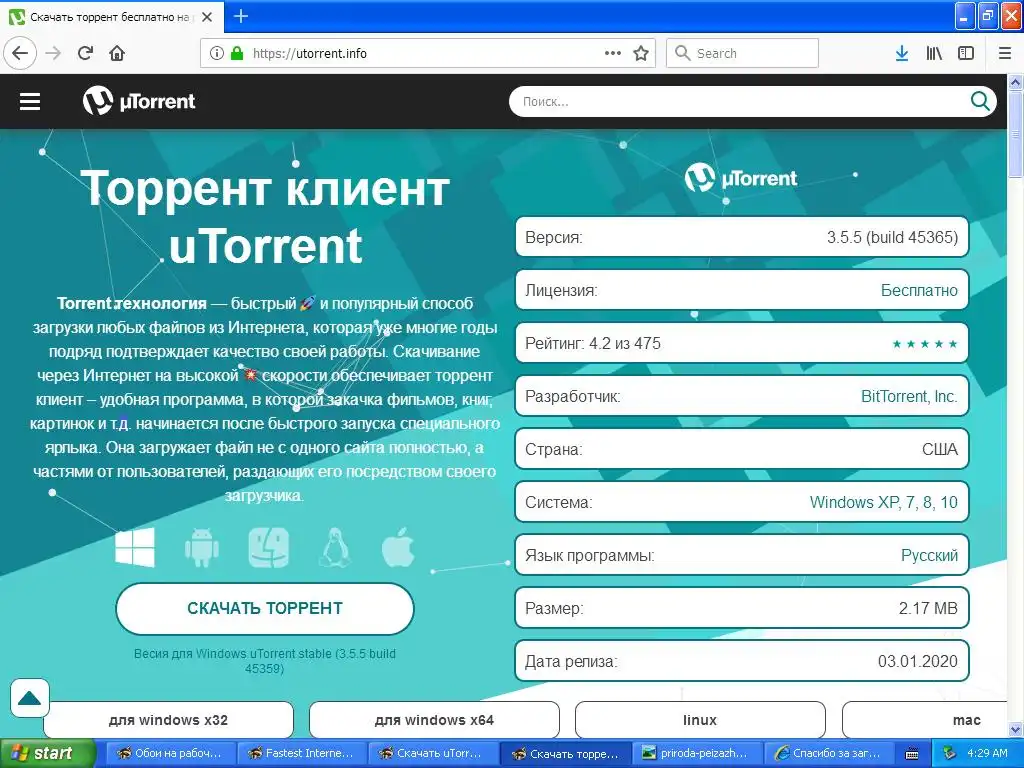Click the version value 3.5.5 (build 45365)

pyautogui.click(x=892, y=237)
